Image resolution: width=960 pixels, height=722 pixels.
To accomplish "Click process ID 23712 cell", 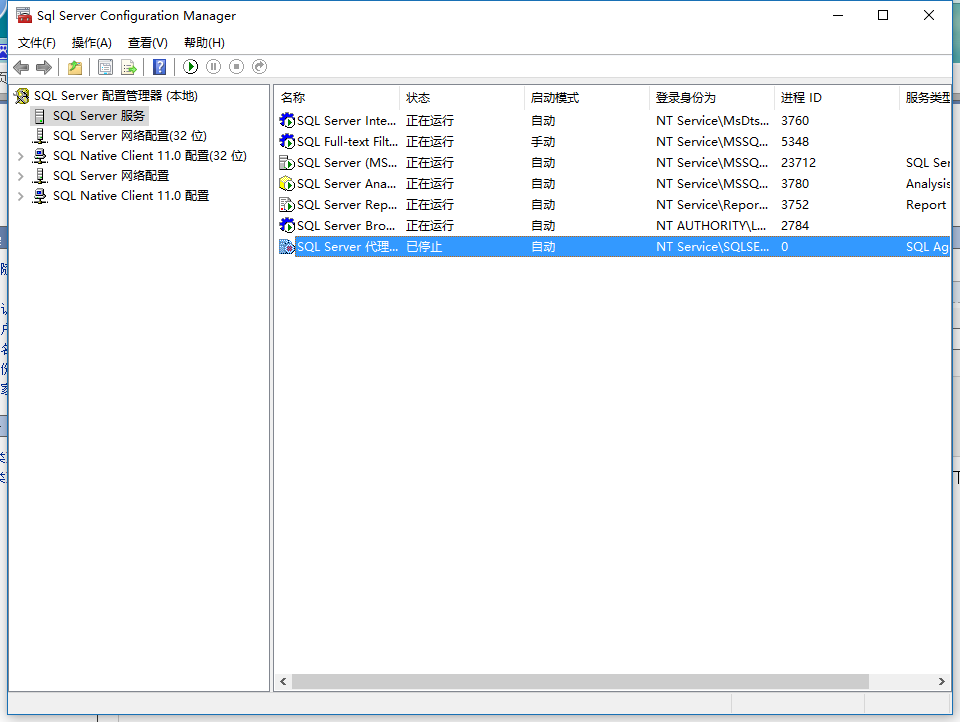I will 798,163.
